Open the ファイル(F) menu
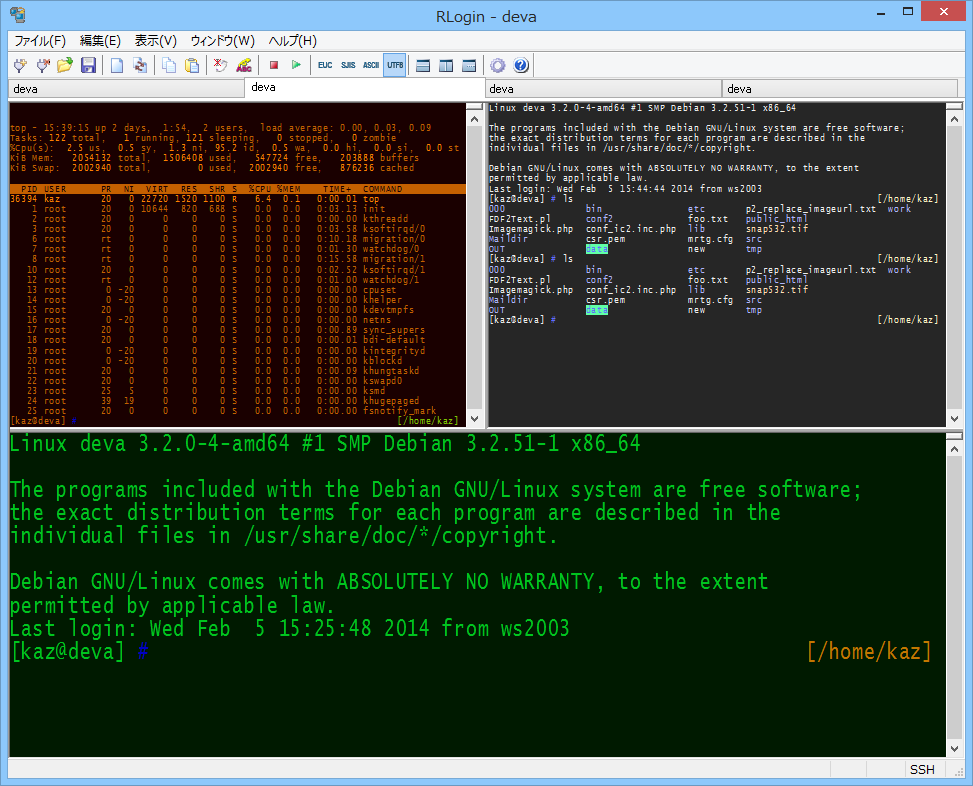Screen dimensions: 973x786 point(40,41)
